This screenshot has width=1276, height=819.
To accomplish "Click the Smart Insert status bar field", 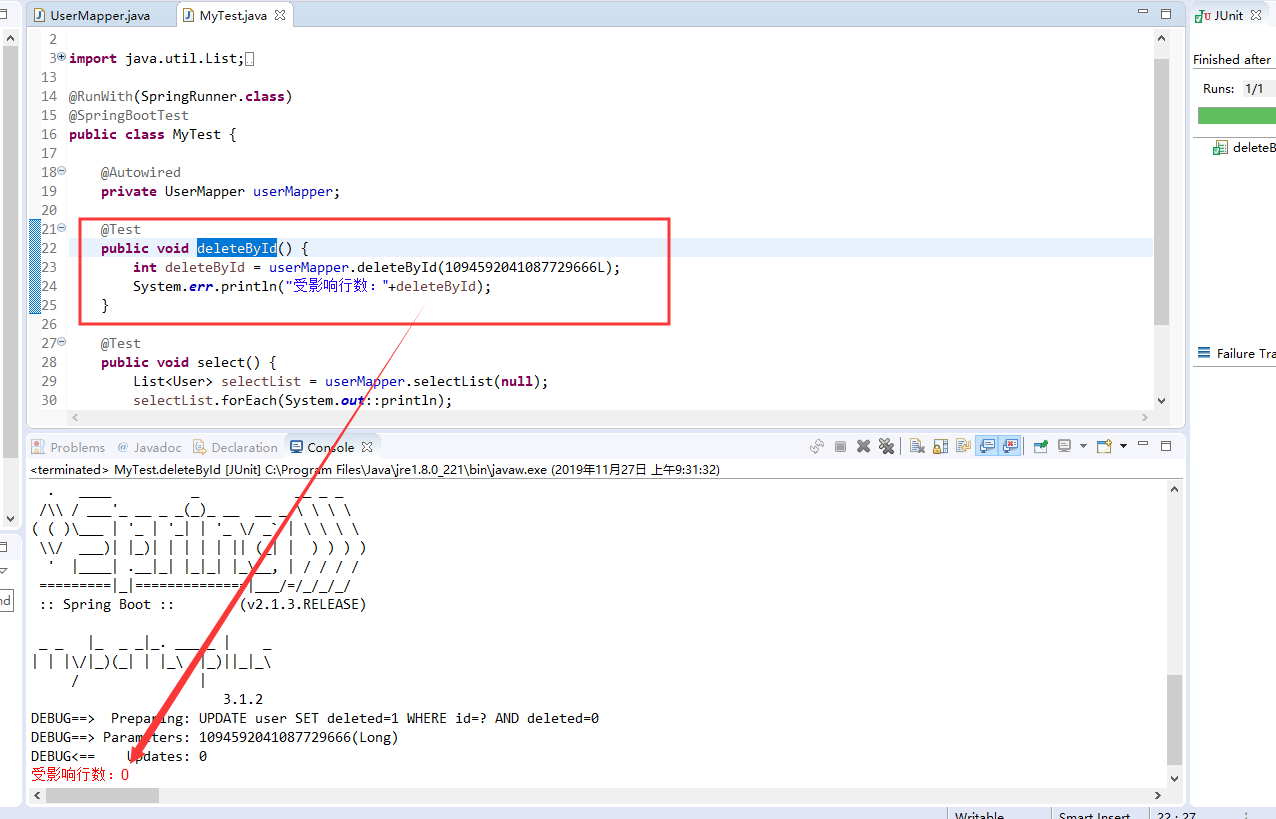I will (1095, 815).
